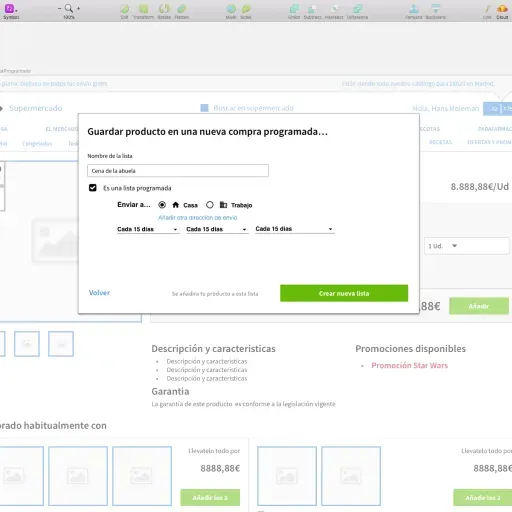Click 'Hola, Hans Moleman' greeting text
The image size is (512, 512).
[x=446, y=108]
